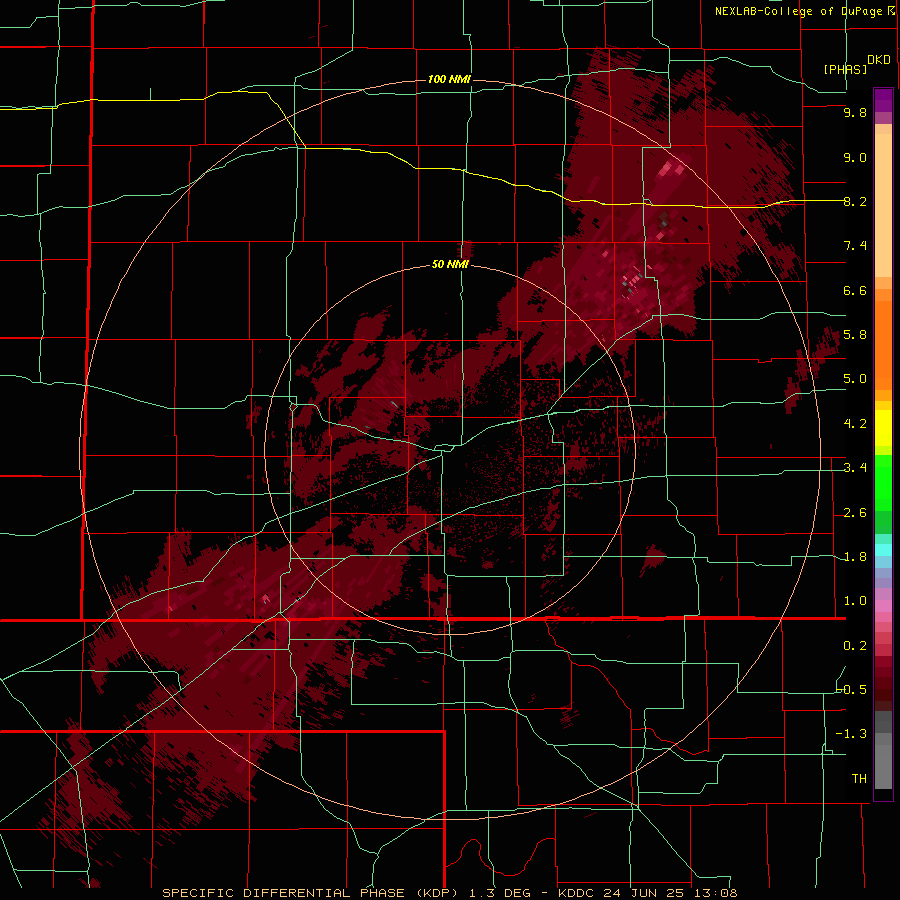Viewport: 900px width, 900px height.
Task: Select the 5.0 scale value
Action: 855,379
